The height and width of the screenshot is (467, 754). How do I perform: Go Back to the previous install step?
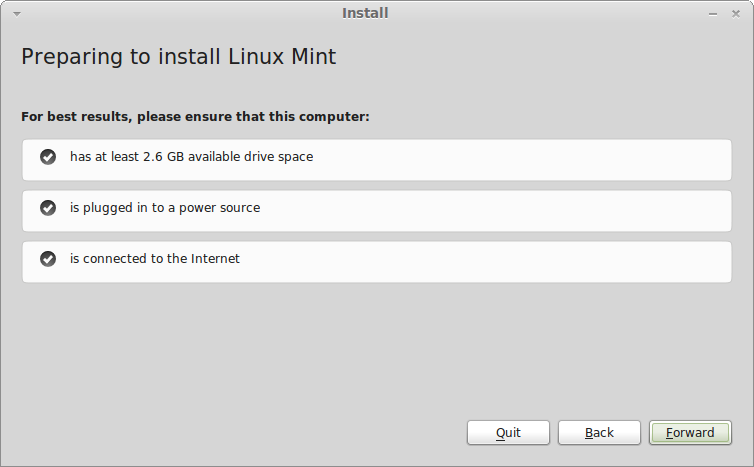click(599, 432)
